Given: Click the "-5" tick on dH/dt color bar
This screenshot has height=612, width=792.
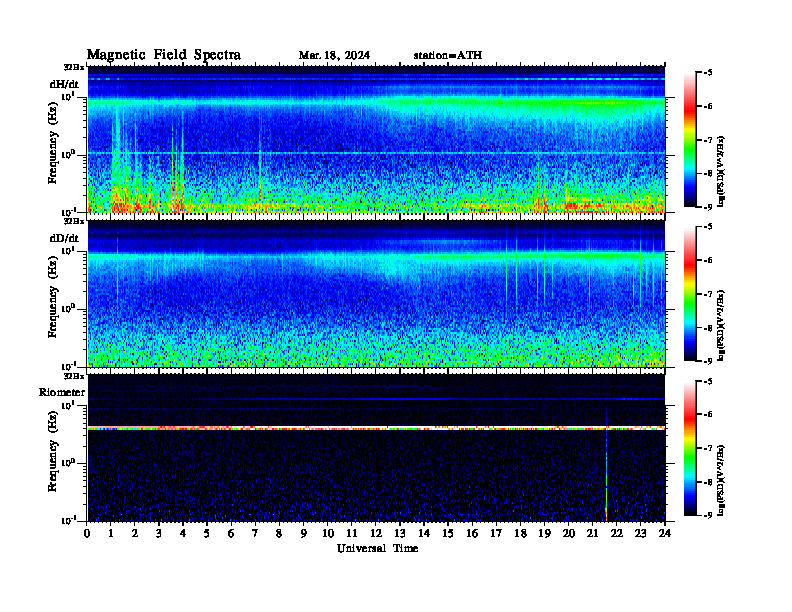Looking at the screenshot, I should pyautogui.click(x=708, y=73).
